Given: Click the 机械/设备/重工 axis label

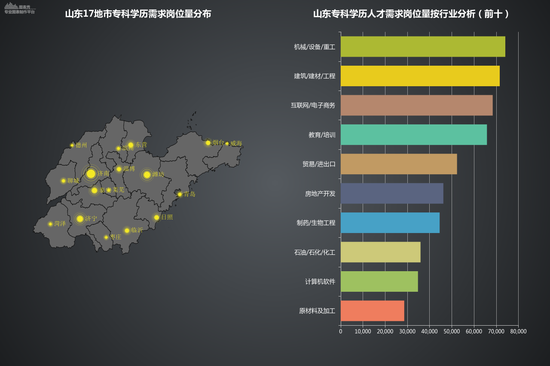Looking at the screenshot, I should pyautogui.click(x=314, y=47).
